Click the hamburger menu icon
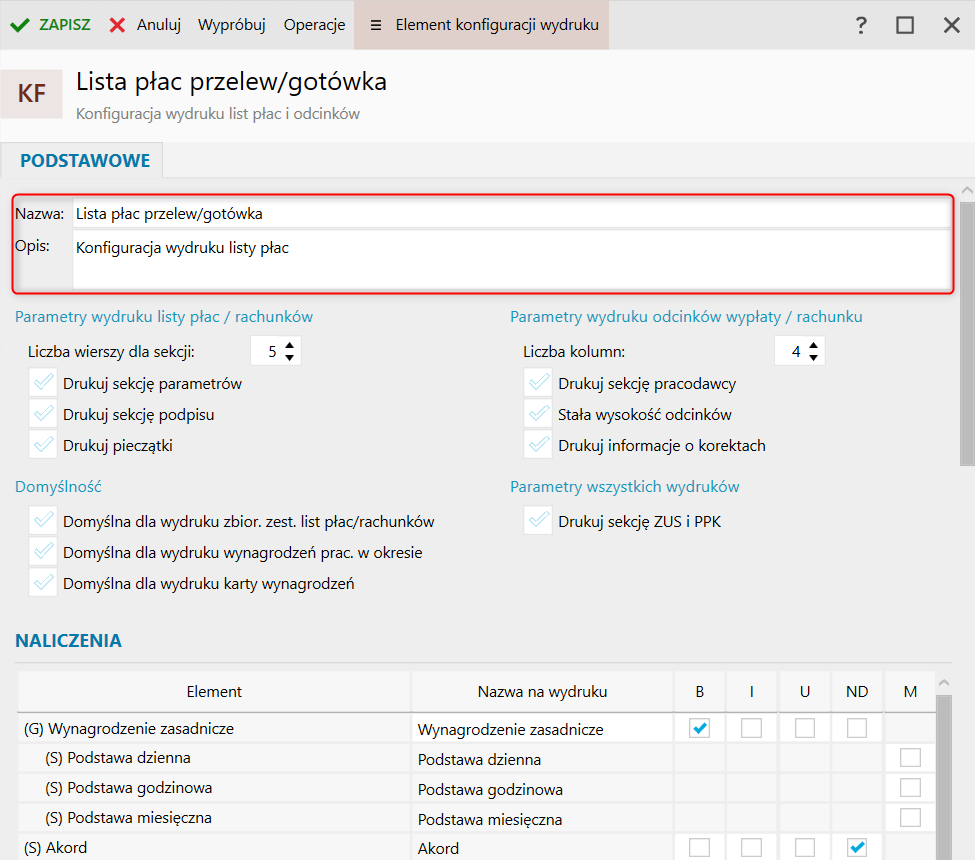The height and width of the screenshot is (860, 975). 376,25
